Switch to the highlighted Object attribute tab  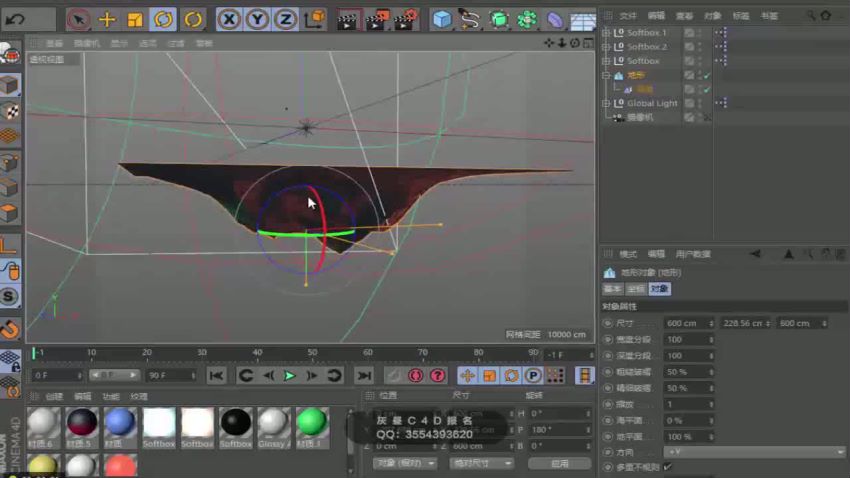(659, 289)
